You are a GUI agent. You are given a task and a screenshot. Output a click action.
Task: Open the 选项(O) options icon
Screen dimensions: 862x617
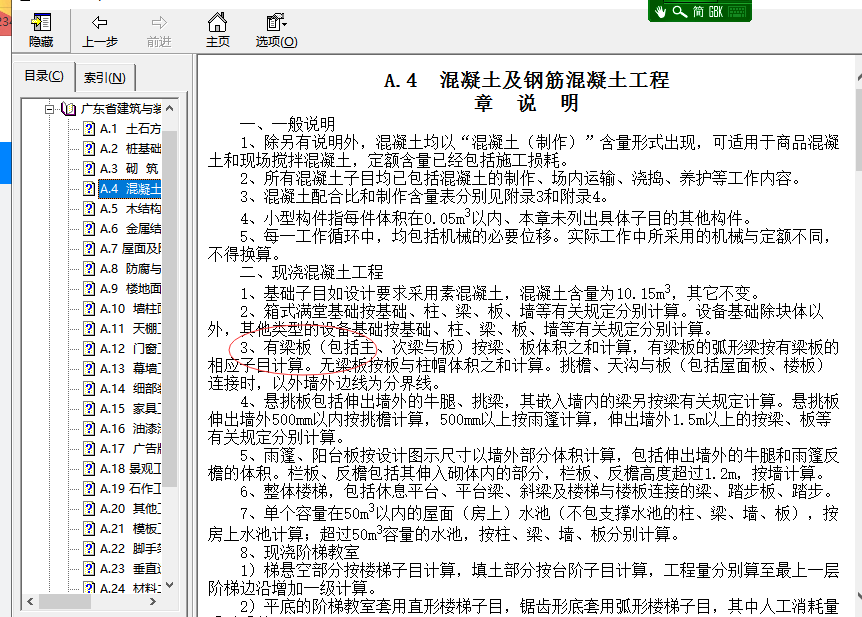[276, 23]
